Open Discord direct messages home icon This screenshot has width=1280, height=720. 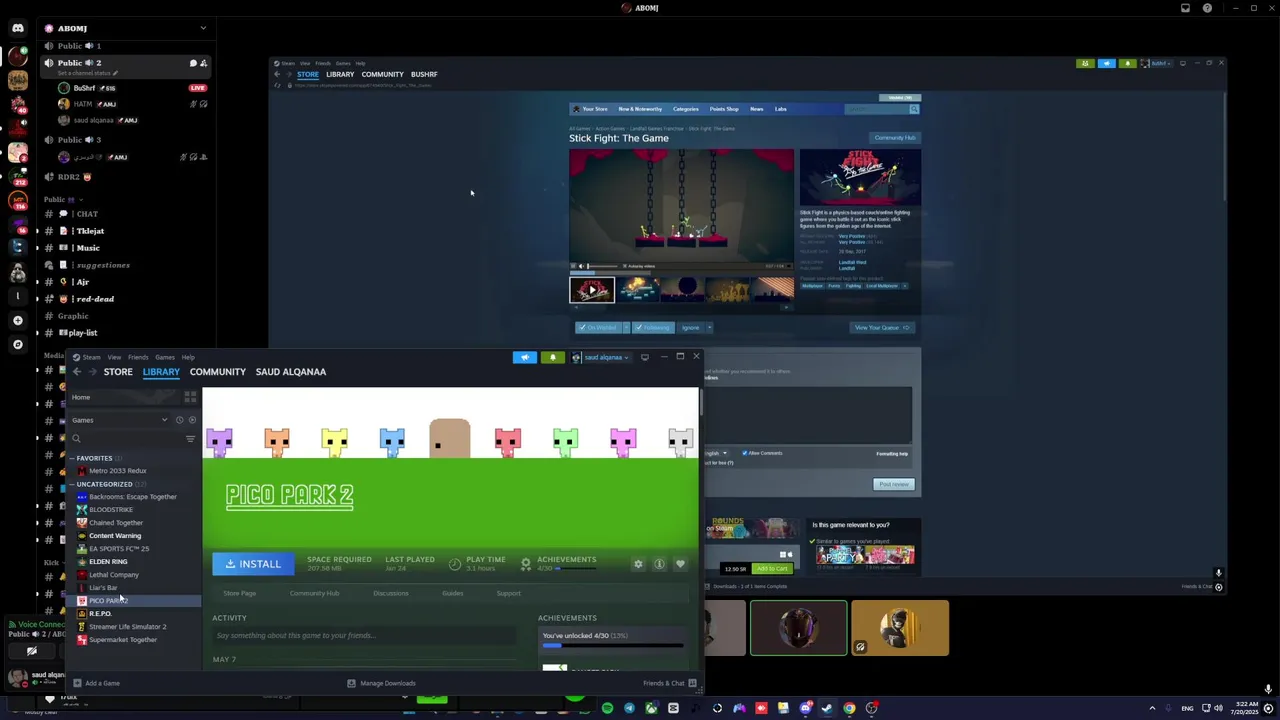17,28
